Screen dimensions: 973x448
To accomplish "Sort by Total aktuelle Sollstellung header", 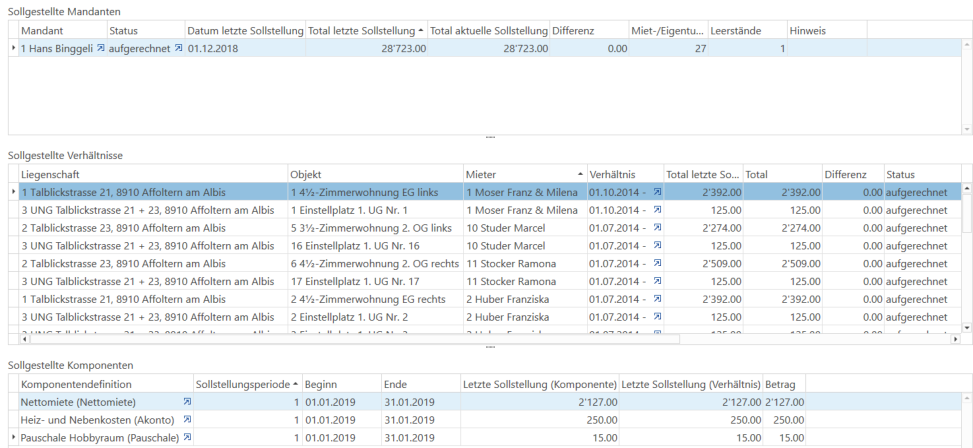I will click(x=488, y=30).
